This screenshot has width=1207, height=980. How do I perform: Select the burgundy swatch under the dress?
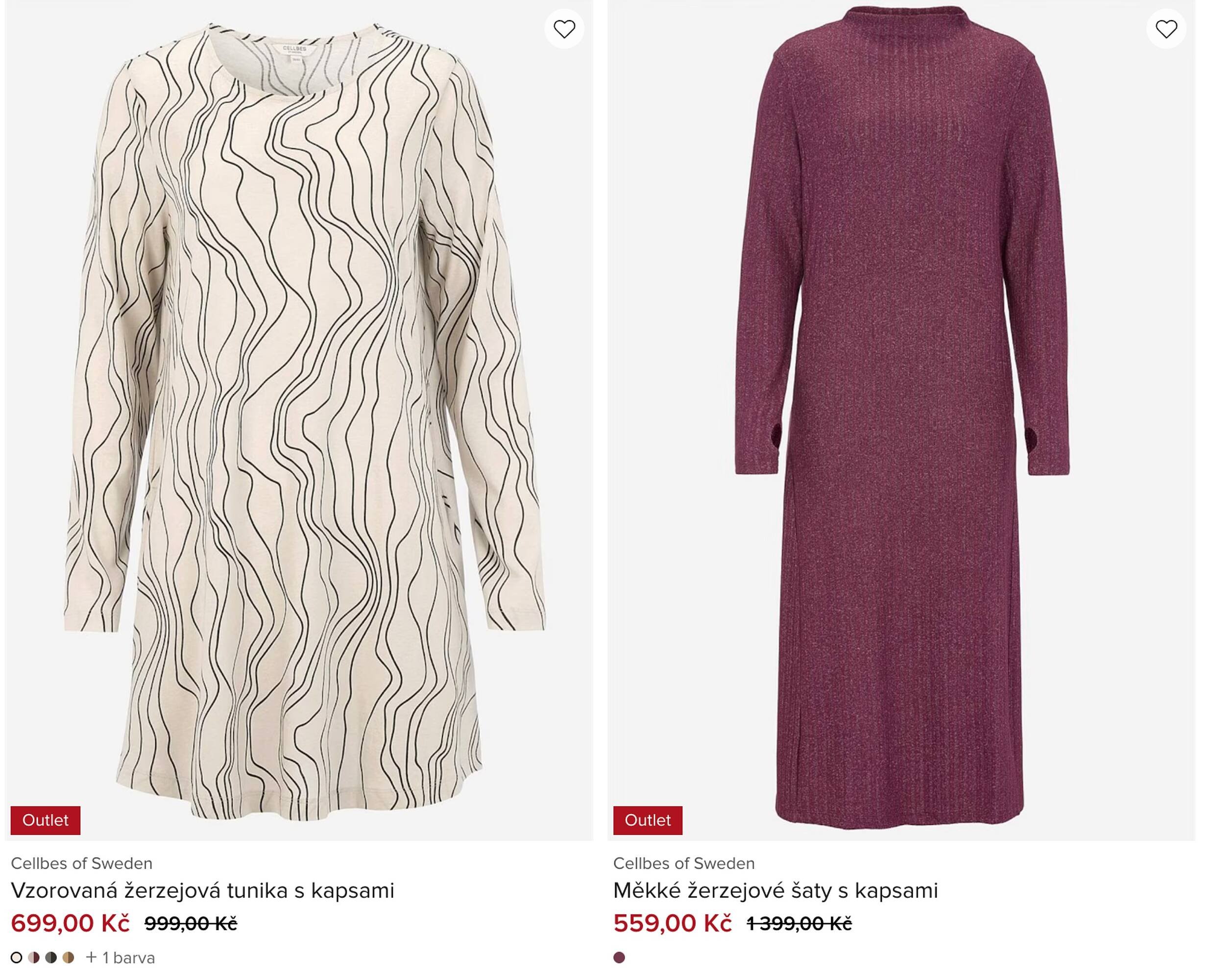tap(619, 957)
